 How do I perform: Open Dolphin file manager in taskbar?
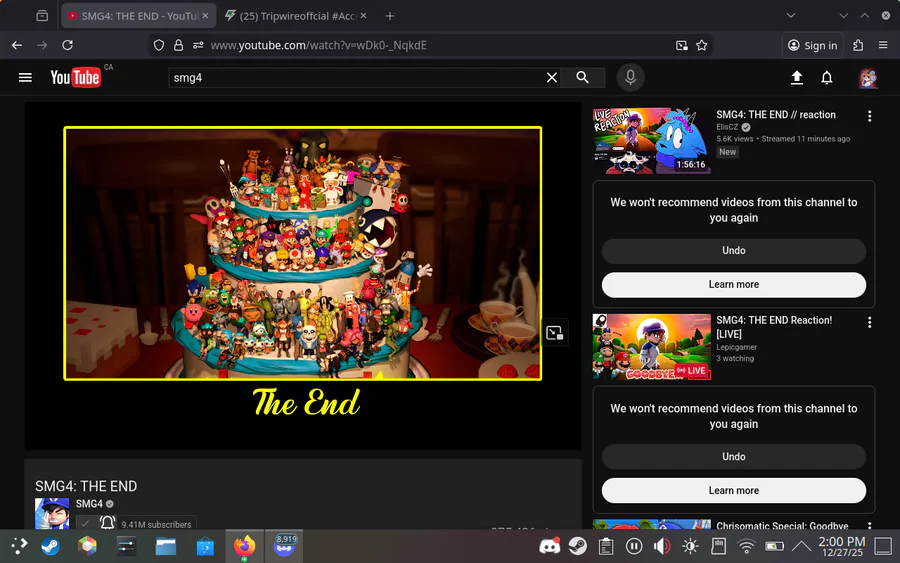[x=166, y=546]
